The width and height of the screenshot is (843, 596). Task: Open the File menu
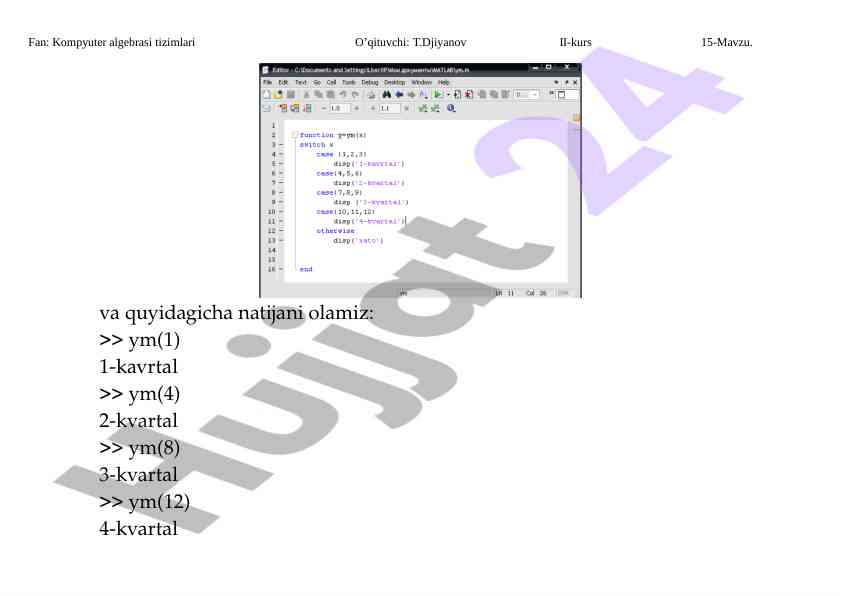267,82
